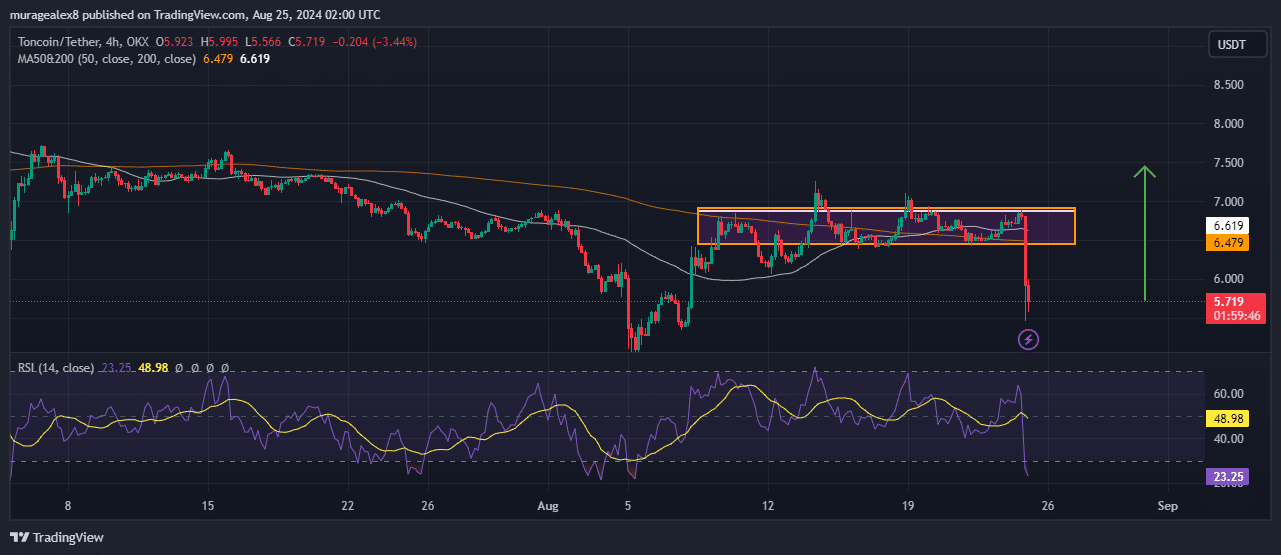This screenshot has width=1281, height=555.
Task: Click the white 6.619 price axis label
Action: pos(1229,226)
